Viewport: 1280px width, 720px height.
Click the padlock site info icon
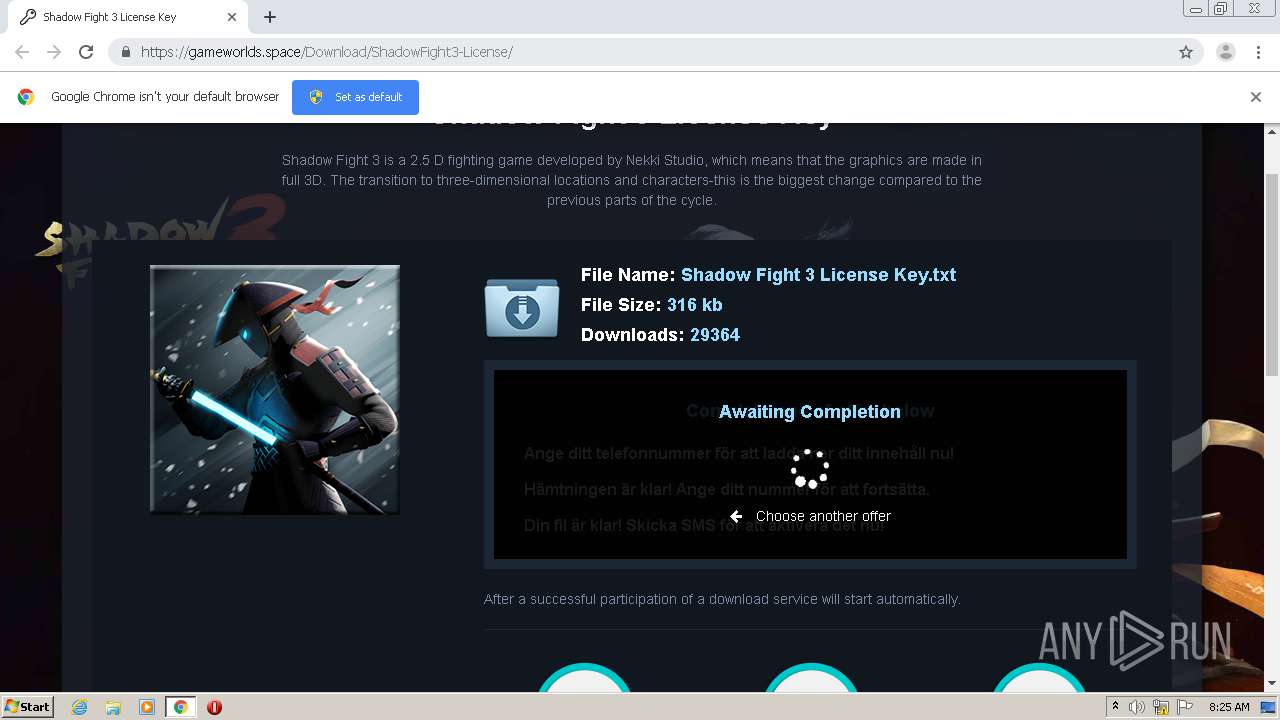point(126,52)
